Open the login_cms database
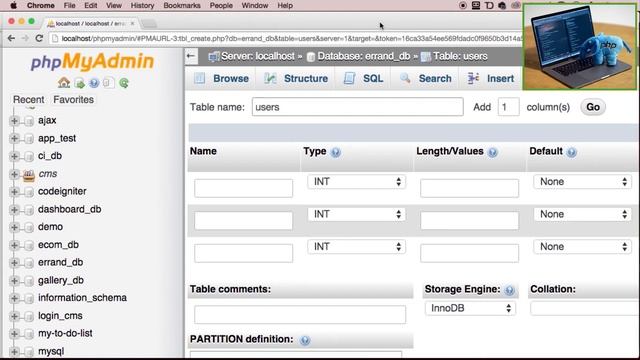The width and height of the screenshot is (640, 360). [60, 316]
